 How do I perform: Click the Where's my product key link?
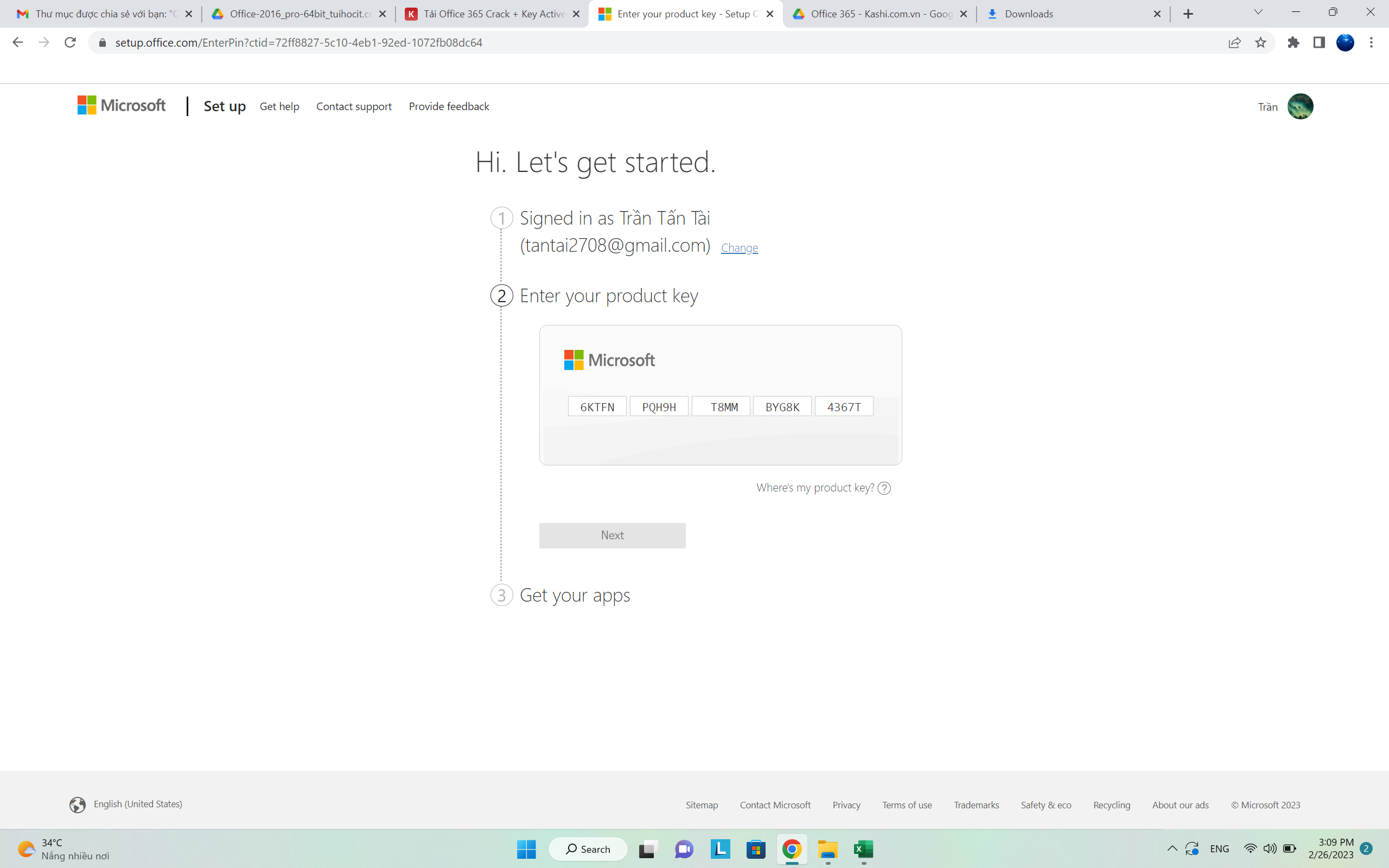[x=815, y=487]
